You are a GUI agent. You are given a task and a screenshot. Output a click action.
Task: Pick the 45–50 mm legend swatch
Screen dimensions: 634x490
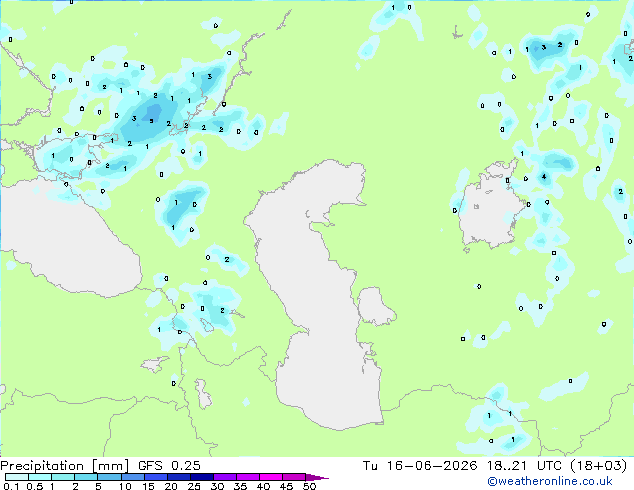click(x=294, y=477)
